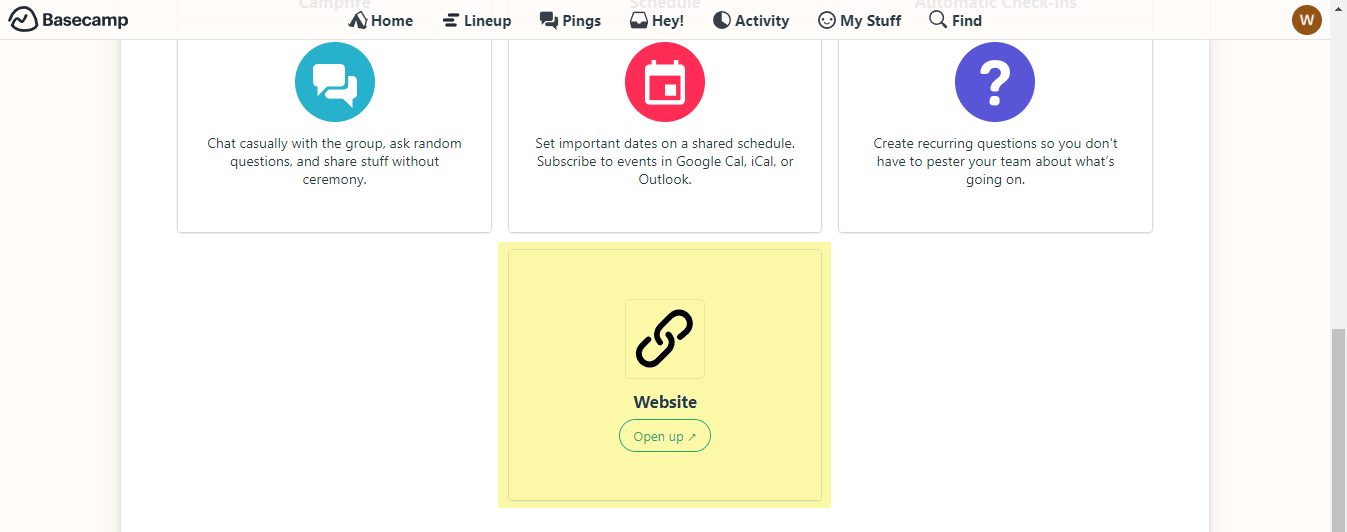This screenshot has width=1347, height=532.
Task: Go to Home in navigation bar
Action: coord(381,20)
